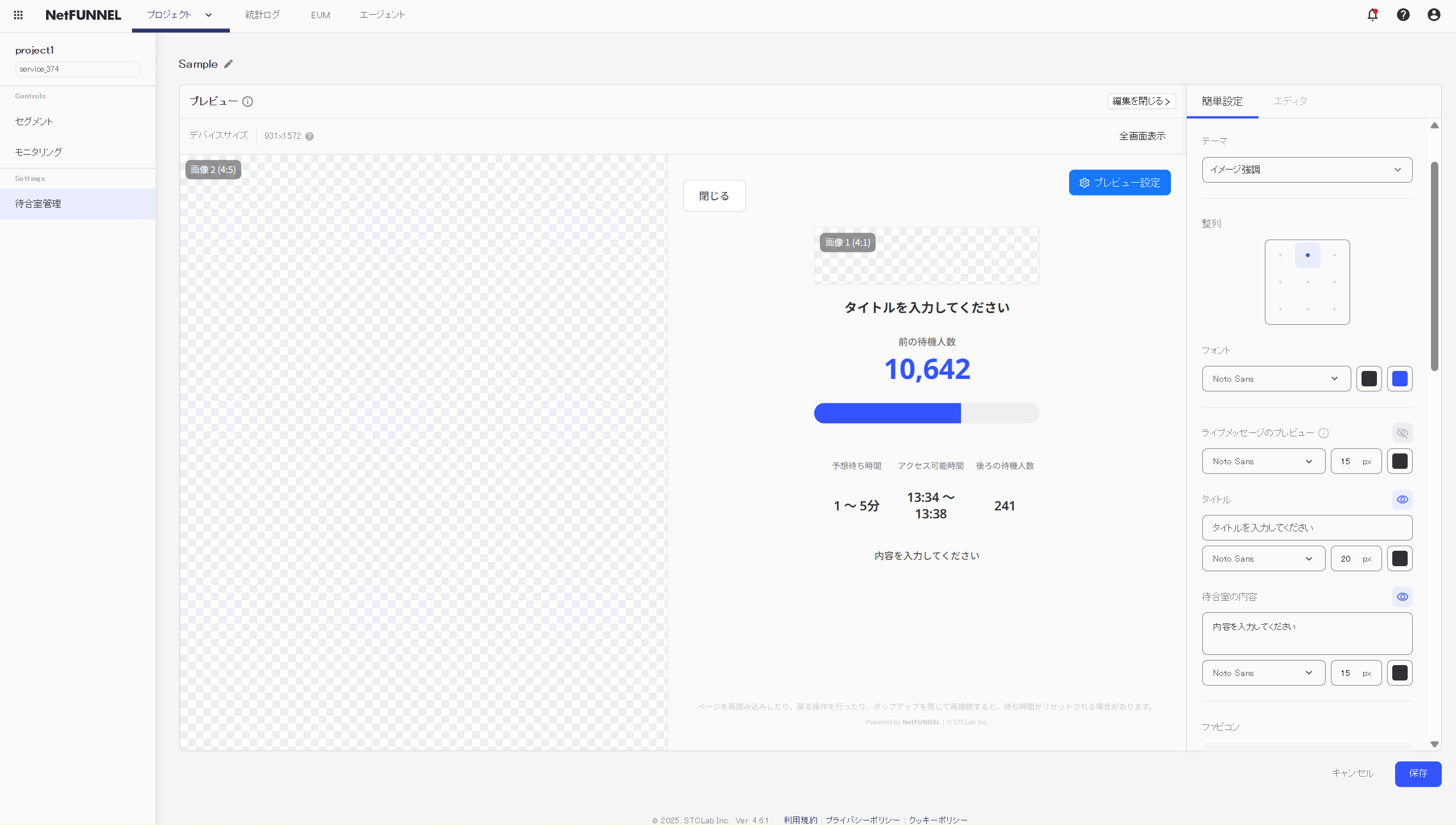1456x825 pixels.
Task: Open the apps grid launcher icon
Action: tap(18, 15)
